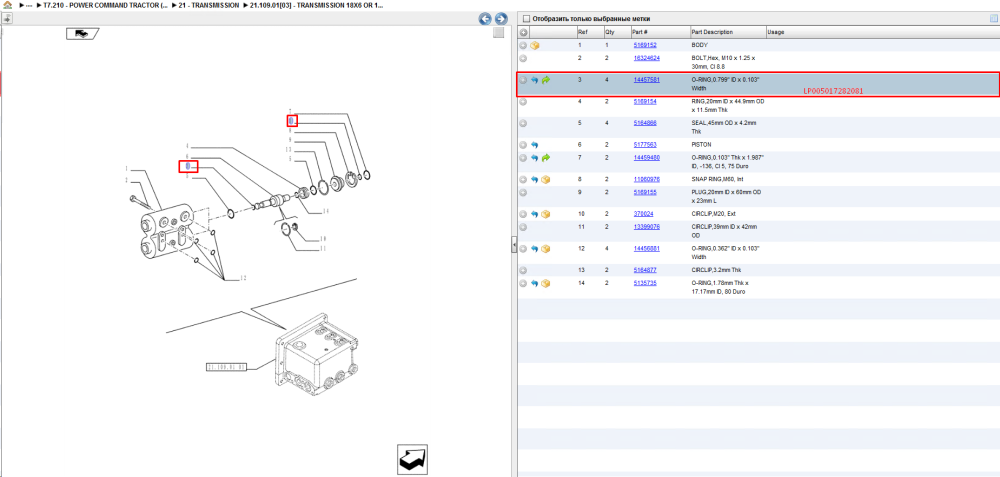1000x477 pixels.
Task: Sort by the Qty column header
Action: click(x=610, y=32)
